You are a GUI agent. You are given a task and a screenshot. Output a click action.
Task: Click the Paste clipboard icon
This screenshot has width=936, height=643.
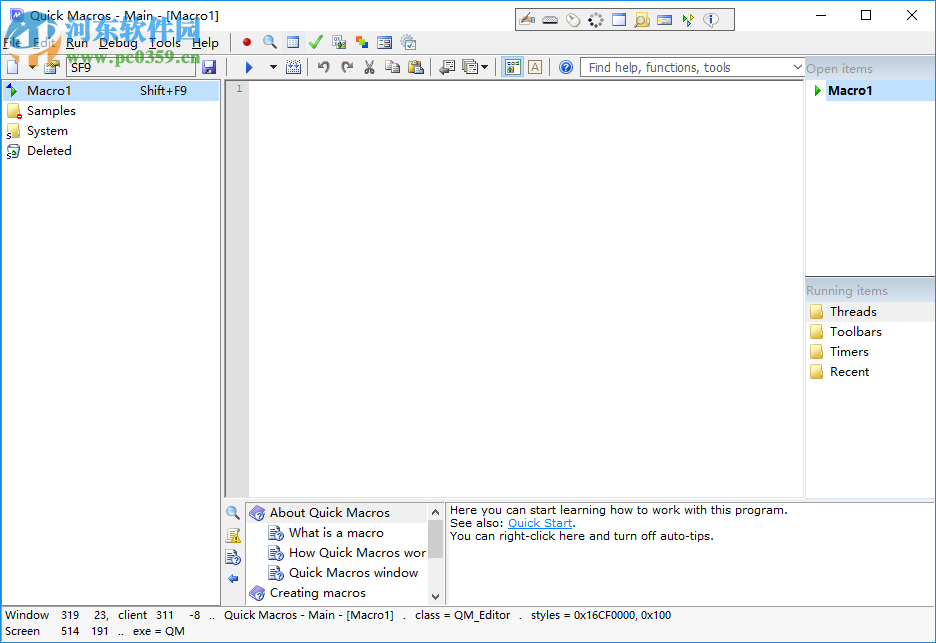(415, 67)
